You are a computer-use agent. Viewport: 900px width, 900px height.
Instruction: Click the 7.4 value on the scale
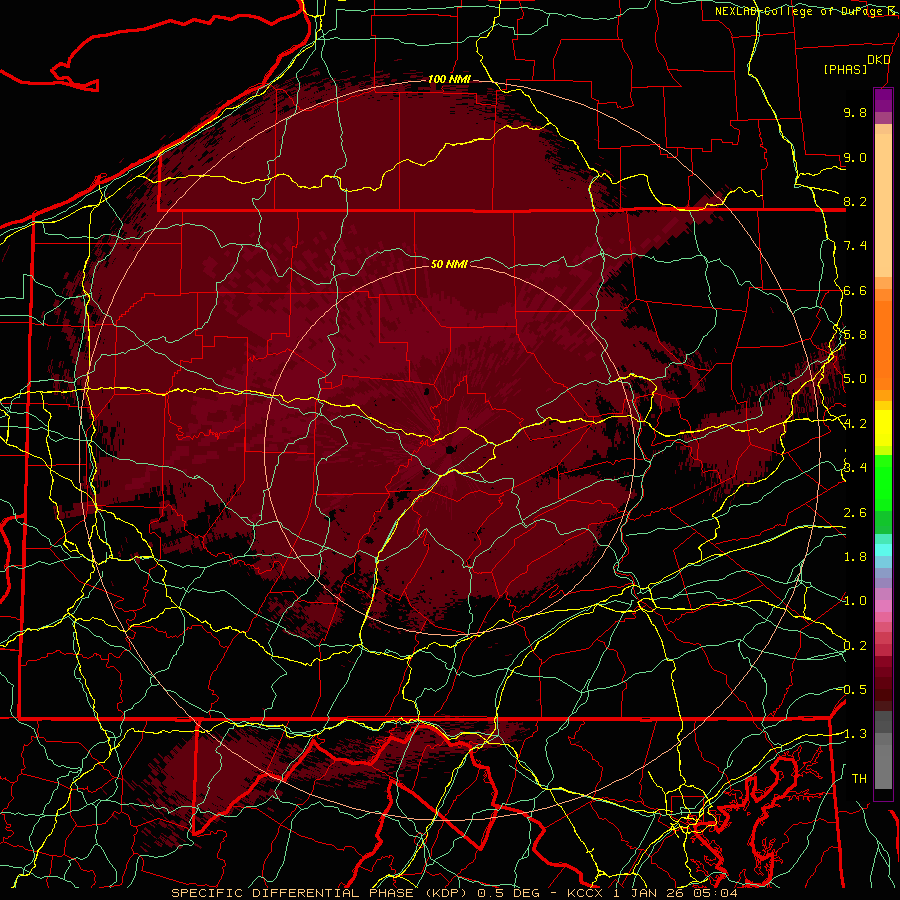(x=855, y=246)
